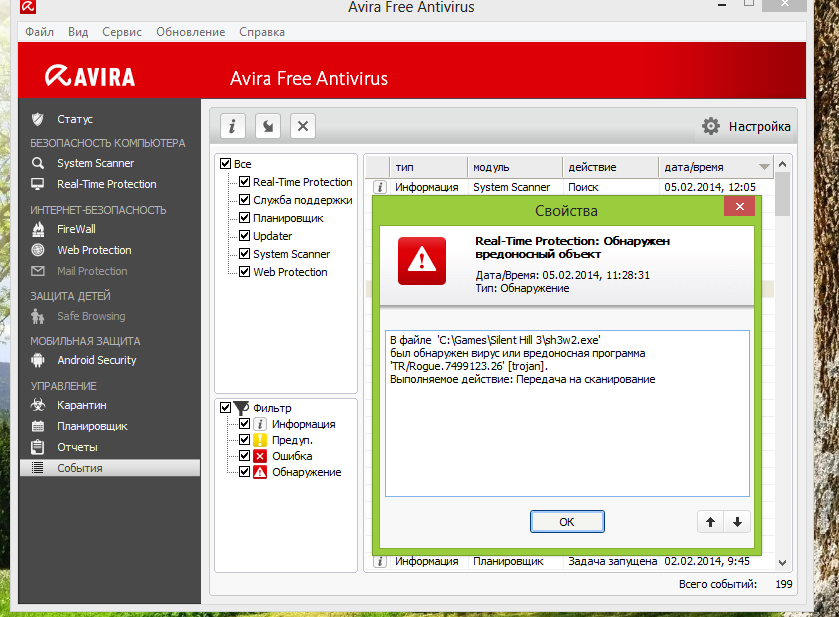Toggle the Обнаружение filter checkbox

[245, 472]
